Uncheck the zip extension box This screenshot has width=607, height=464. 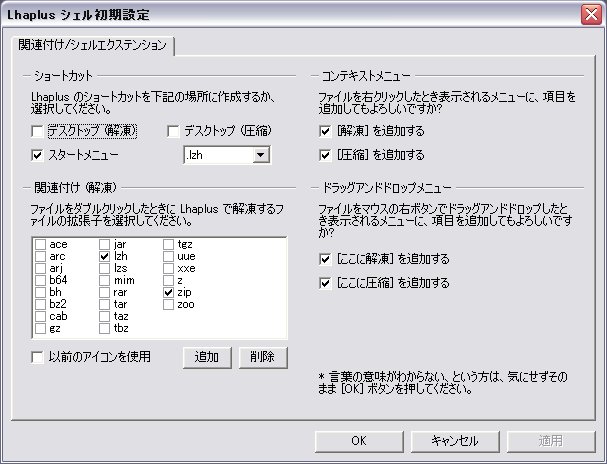(x=168, y=292)
